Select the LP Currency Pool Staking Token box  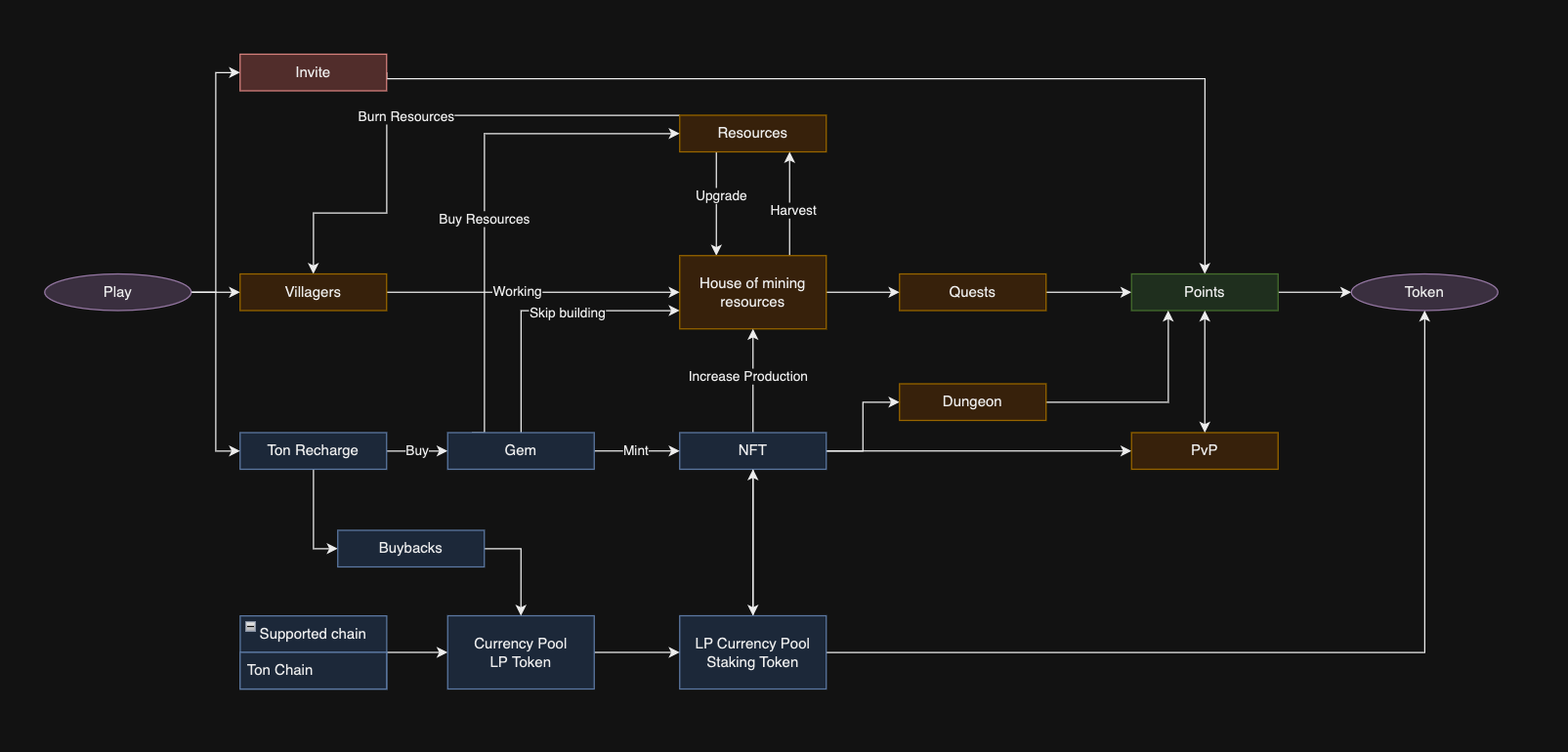click(x=752, y=652)
